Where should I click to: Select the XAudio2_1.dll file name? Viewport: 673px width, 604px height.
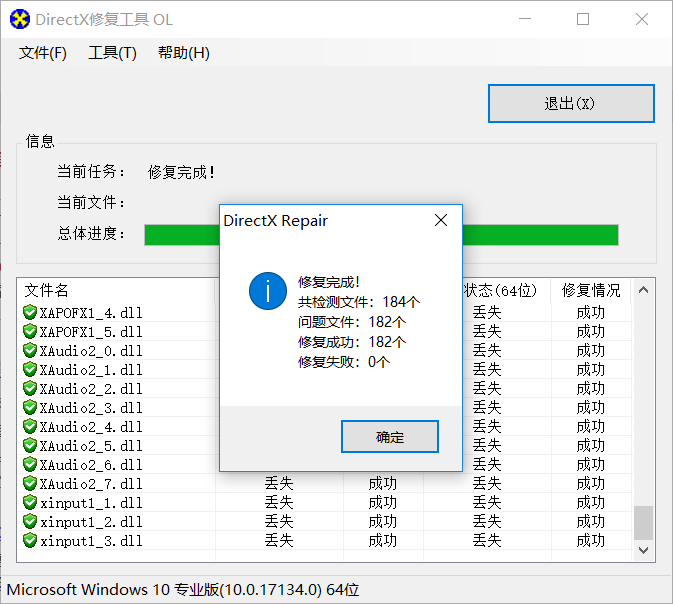point(91,370)
